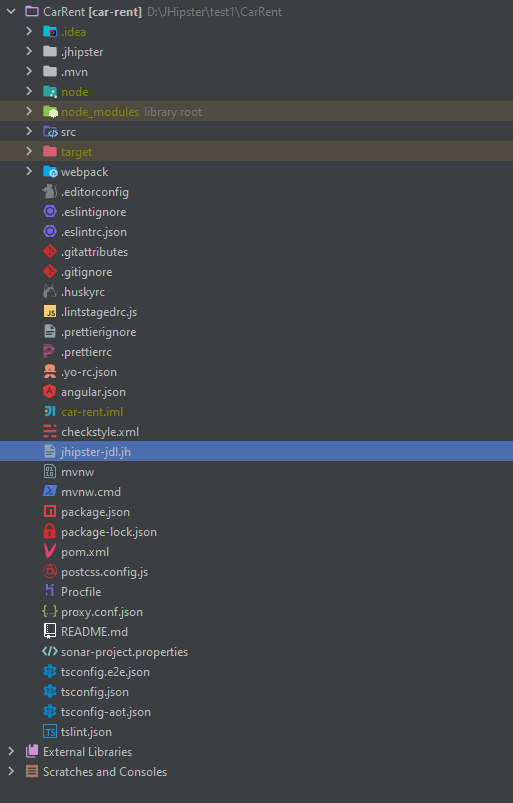Viewport: 513px width, 803px height.
Task: Expand External Libraries node
Action: pyautogui.click(x=11, y=751)
